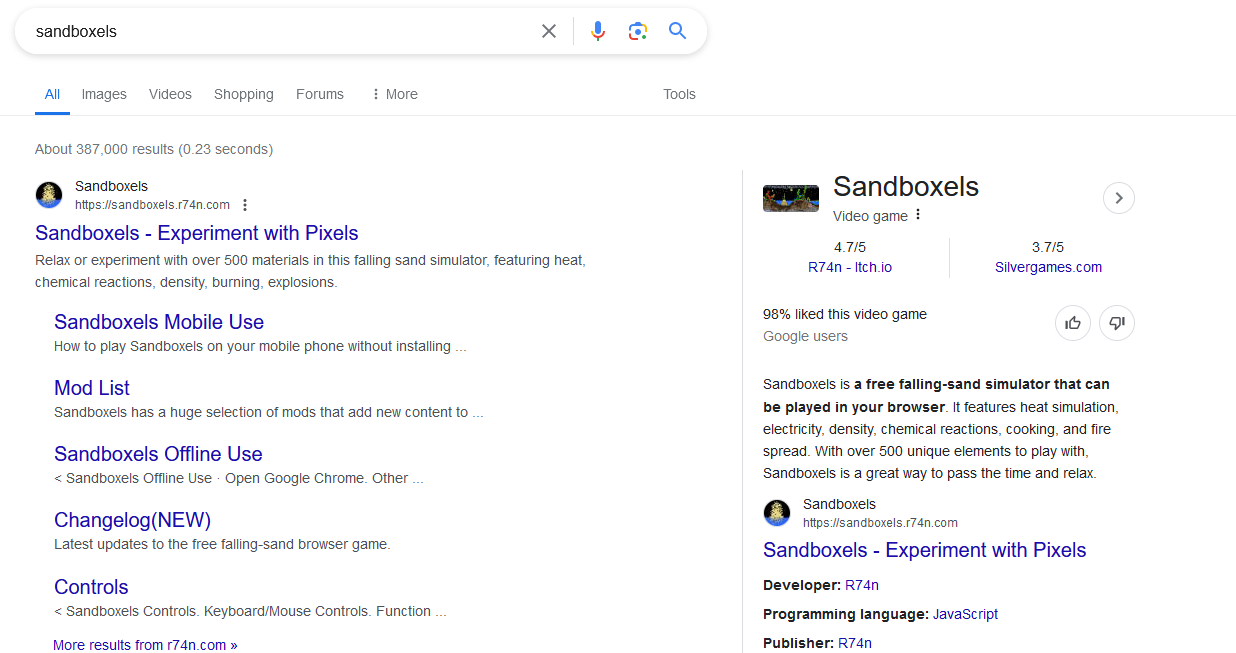This screenshot has width=1236, height=653.
Task: Open more options next to Video game
Action: [918, 215]
